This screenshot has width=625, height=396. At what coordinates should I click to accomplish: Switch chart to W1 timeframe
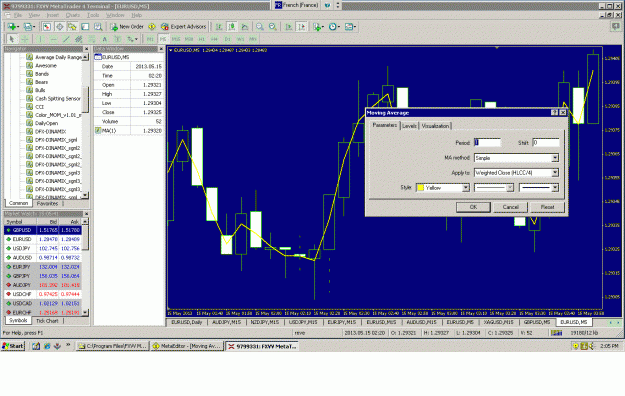[240, 39]
